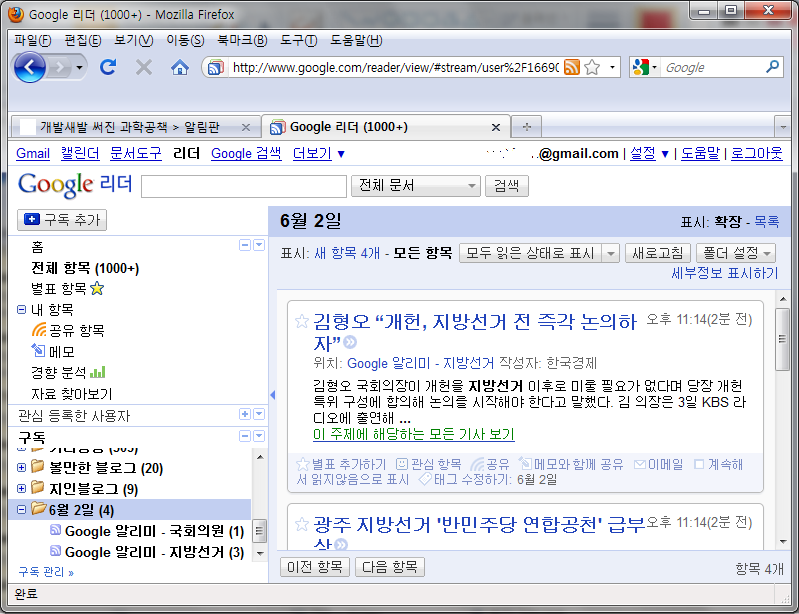Click the 이메일 envelope icon on first article
This screenshot has width=799, height=614.
coord(639,464)
